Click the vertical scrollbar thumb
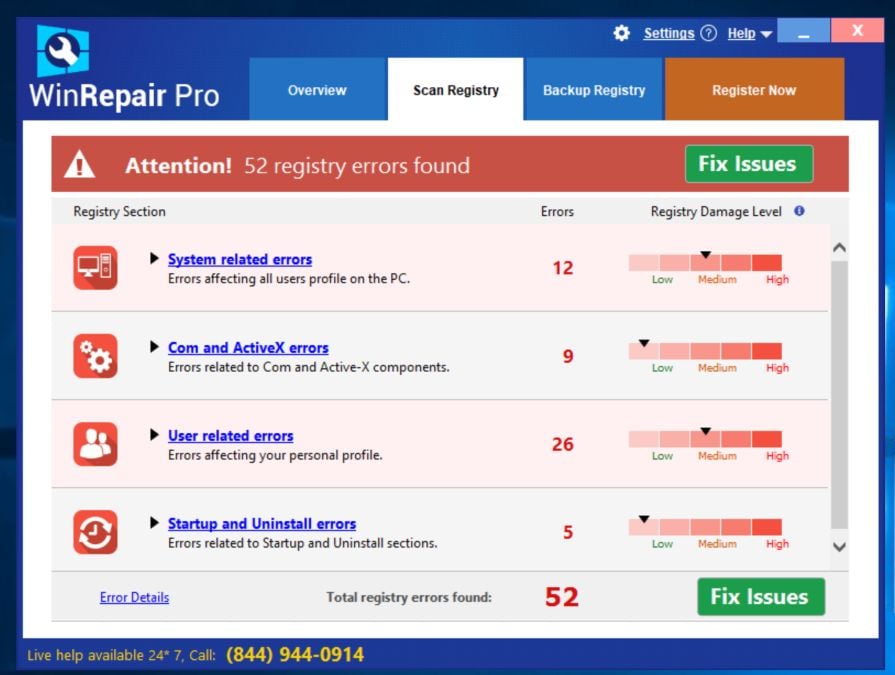The image size is (895, 675). (839, 395)
